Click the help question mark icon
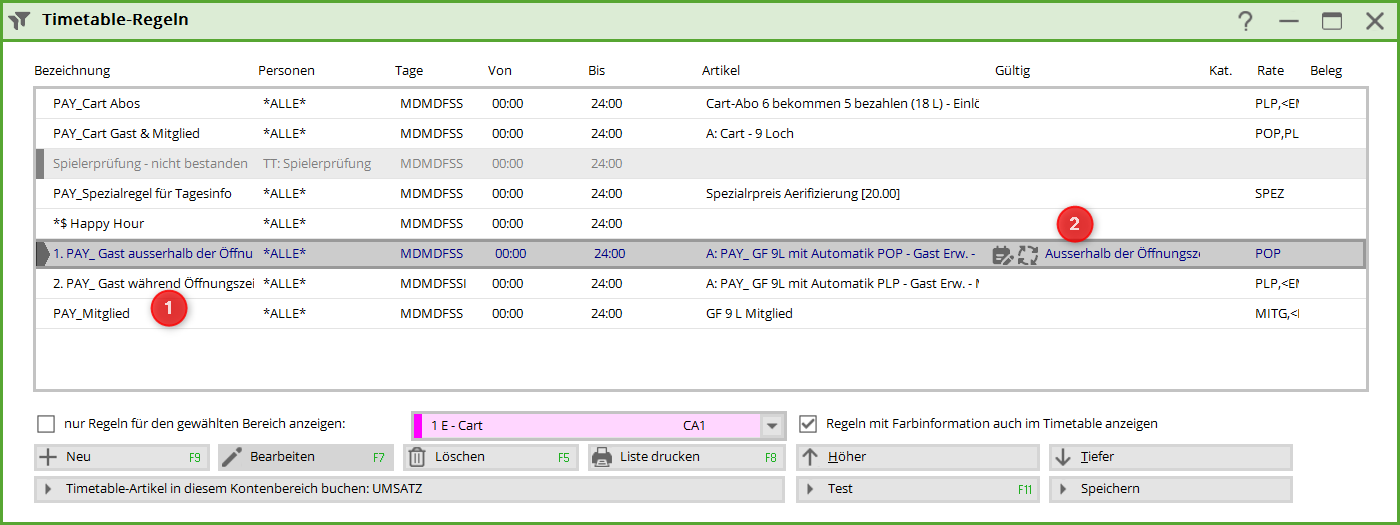Viewport: 1400px width, 525px height. [x=1245, y=21]
